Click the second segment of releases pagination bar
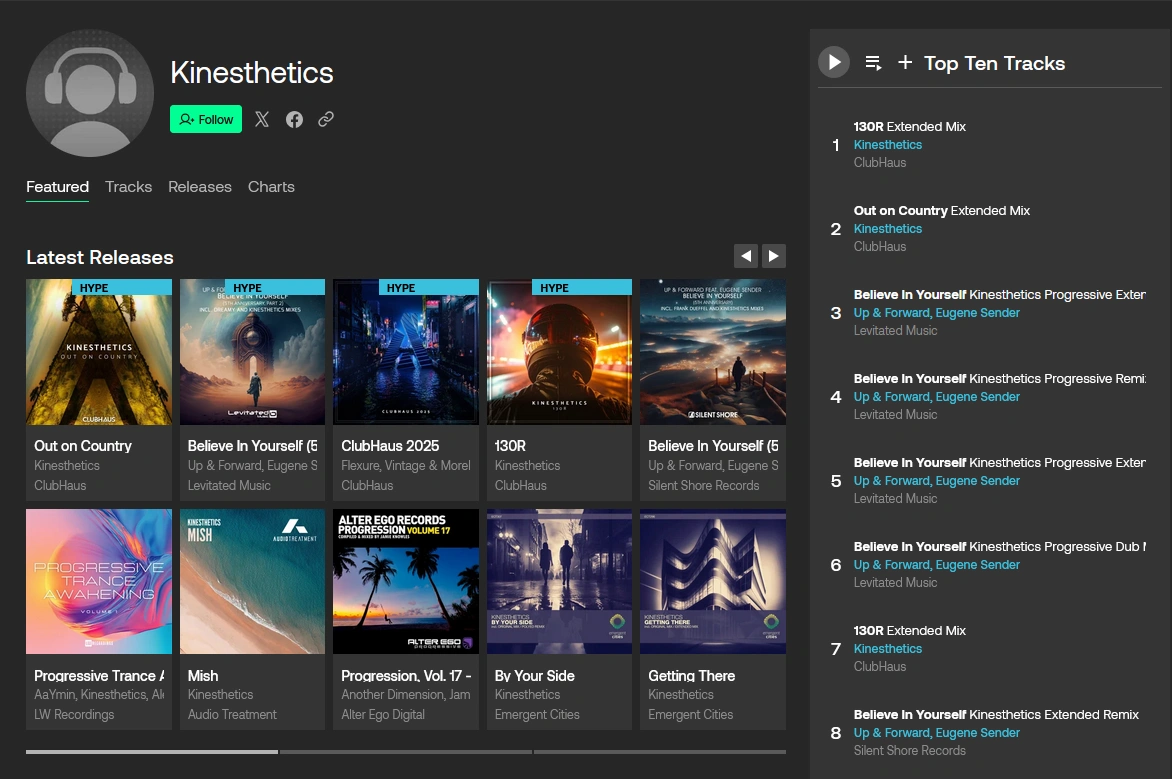The image size is (1172, 779). click(x=406, y=751)
